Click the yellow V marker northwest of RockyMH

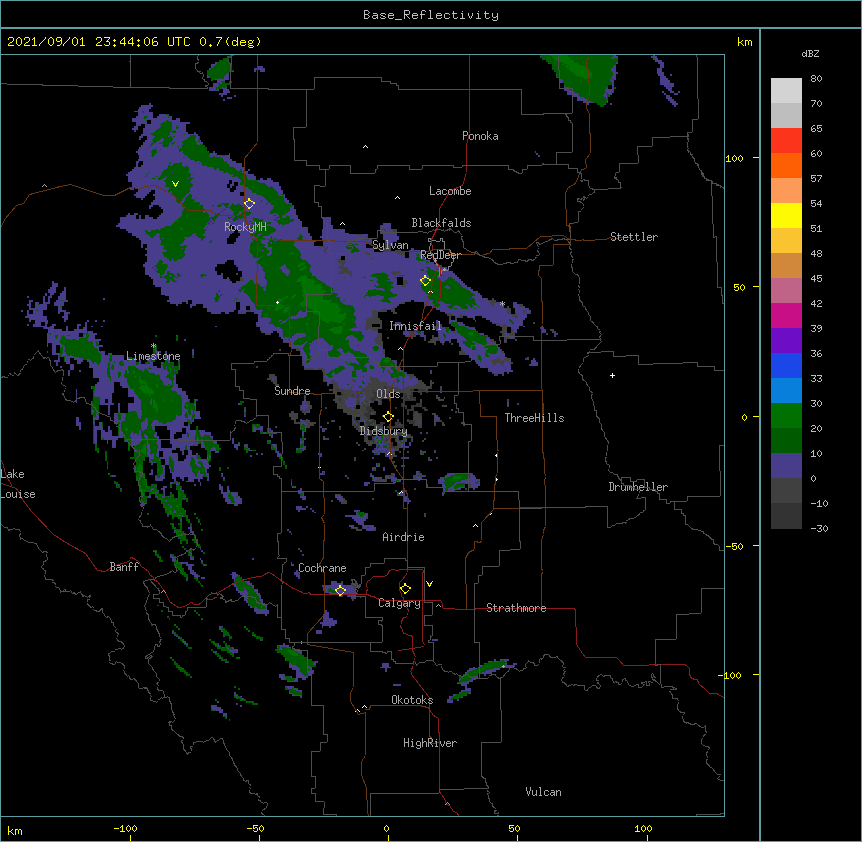(175, 184)
